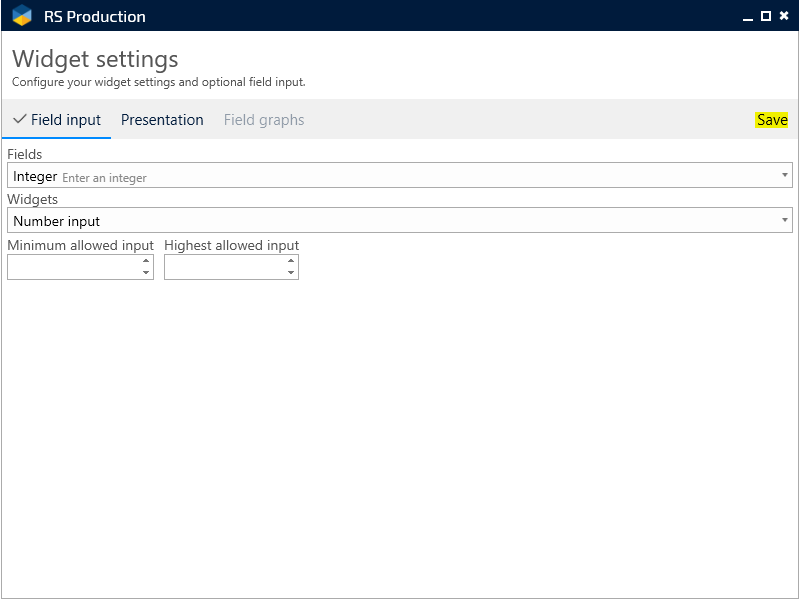Viewport: 800px width, 600px height.
Task: Close the Widget settings window
Action: pos(784,16)
